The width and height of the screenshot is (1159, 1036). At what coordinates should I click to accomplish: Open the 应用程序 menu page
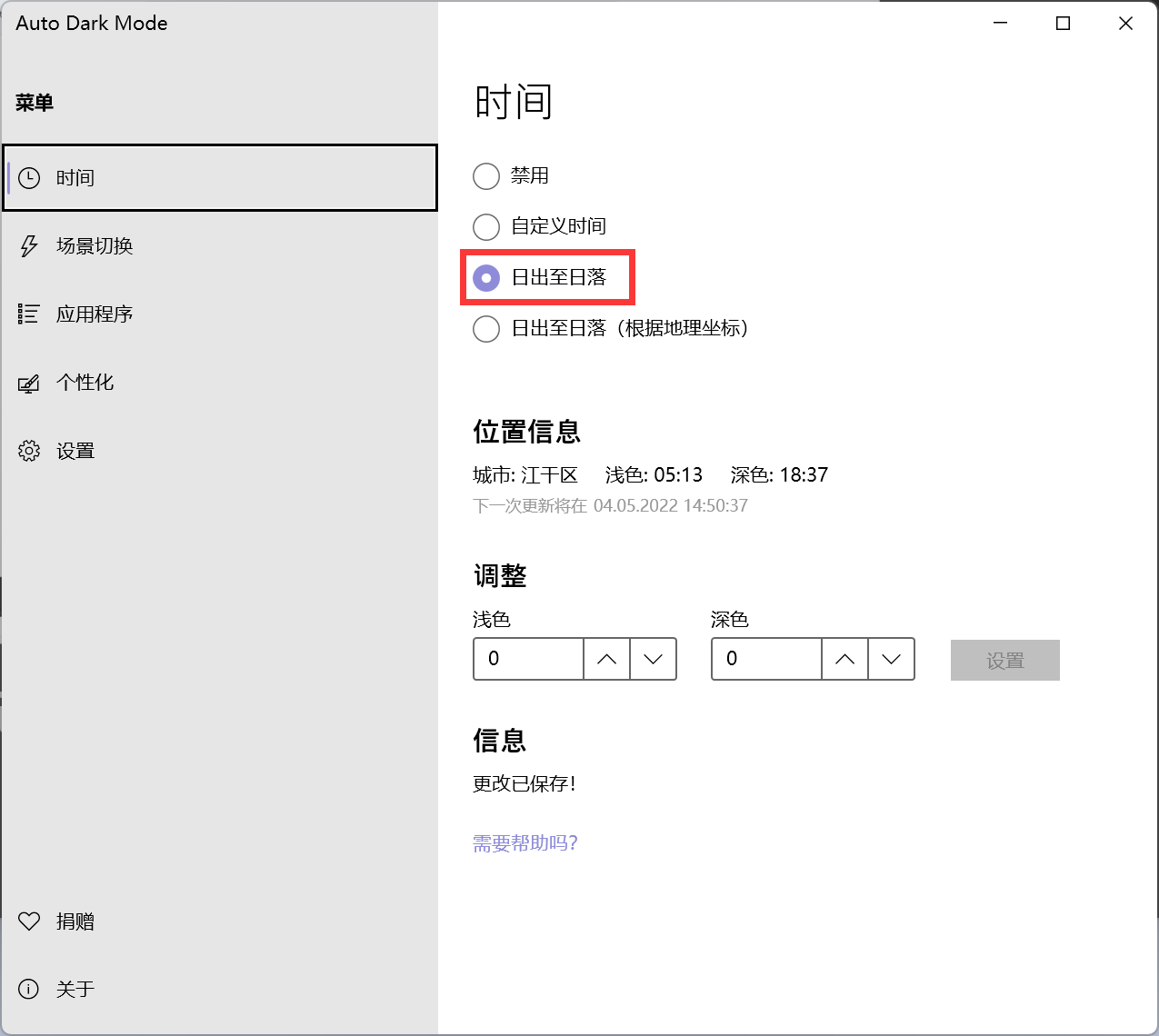(x=95, y=314)
